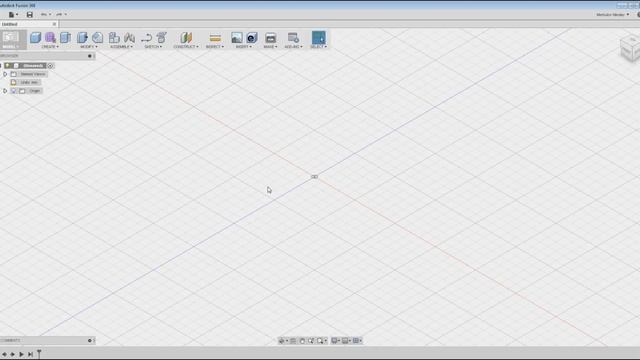Select the purple Create Form tool
The height and width of the screenshot is (360, 640).
(50, 38)
